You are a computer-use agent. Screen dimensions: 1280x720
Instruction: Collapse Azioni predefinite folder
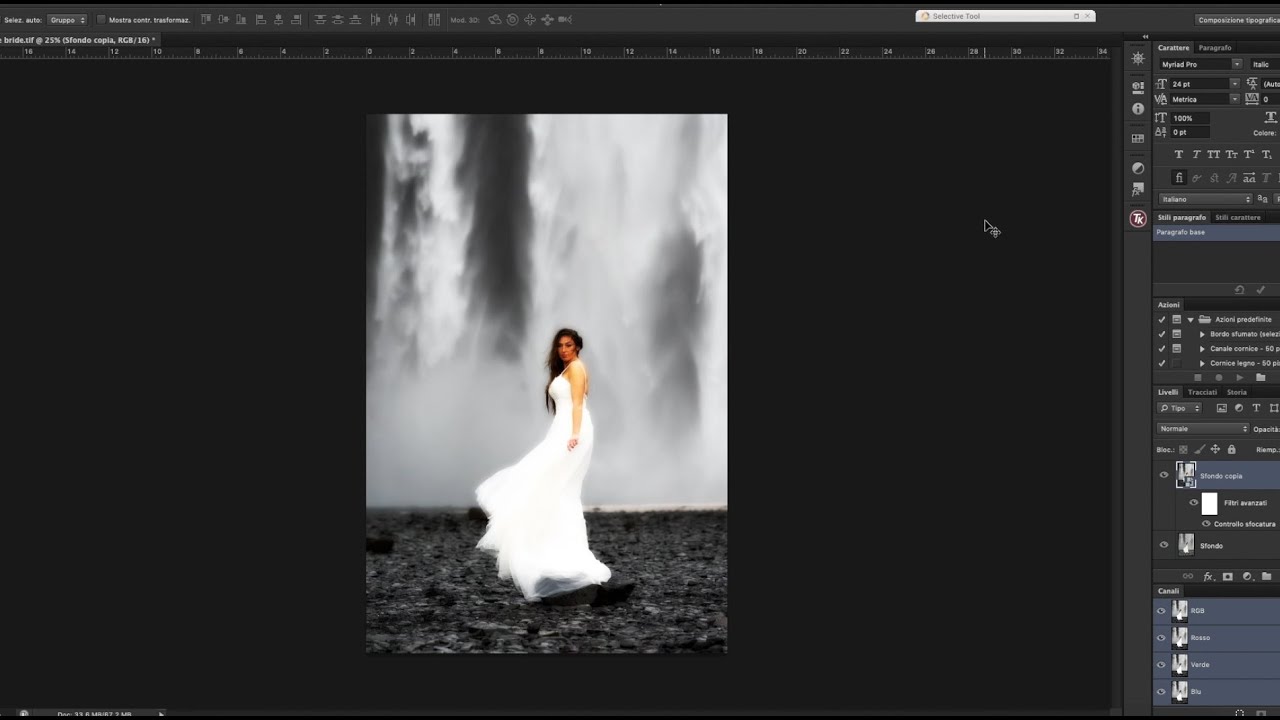point(1190,319)
